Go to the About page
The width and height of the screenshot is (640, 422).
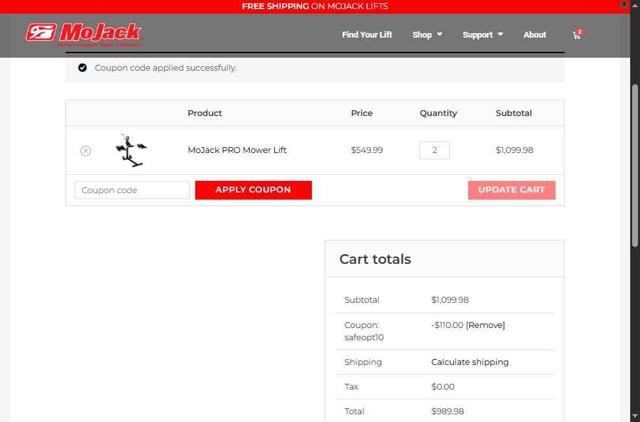pyautogui.click(x=535, y=35)
